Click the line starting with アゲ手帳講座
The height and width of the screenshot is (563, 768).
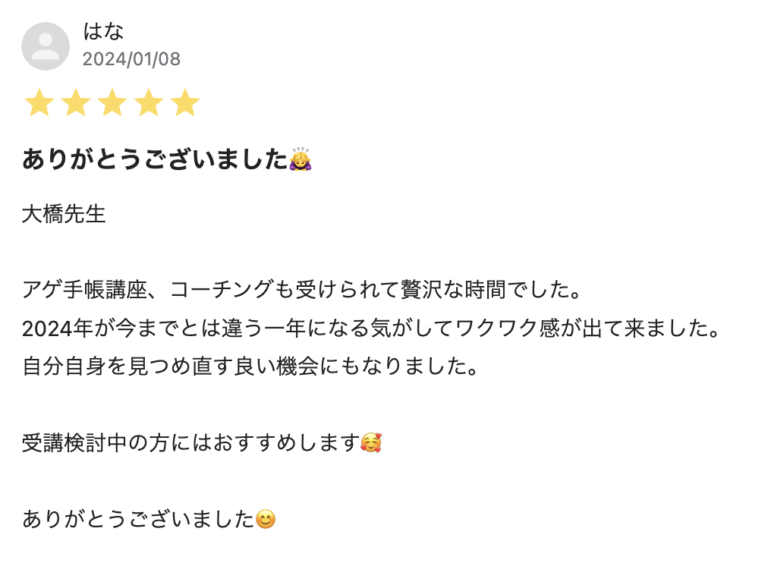[x=301, y=291]
